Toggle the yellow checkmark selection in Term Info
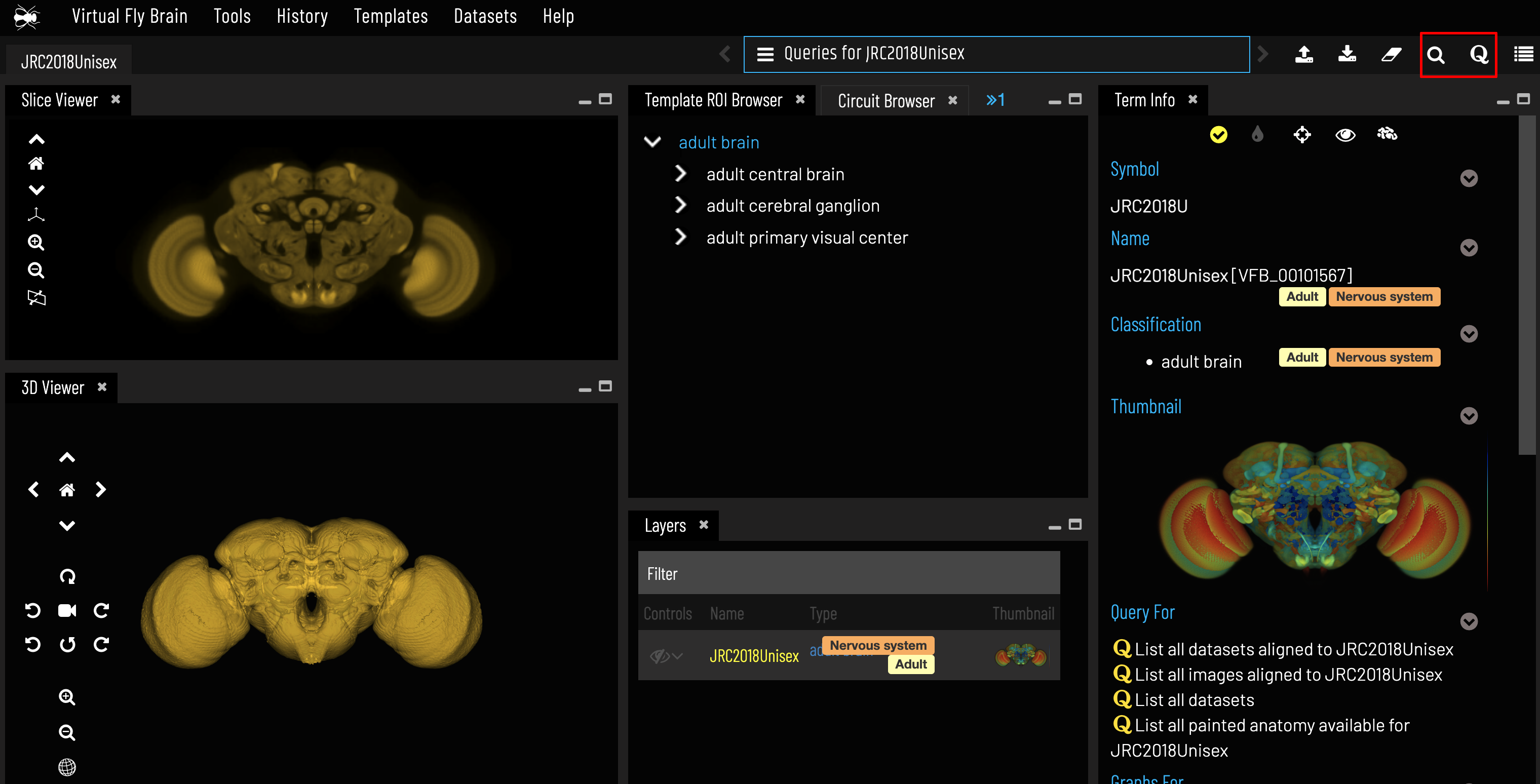This screenshot has width=1540, height=784. [1218, 134]
